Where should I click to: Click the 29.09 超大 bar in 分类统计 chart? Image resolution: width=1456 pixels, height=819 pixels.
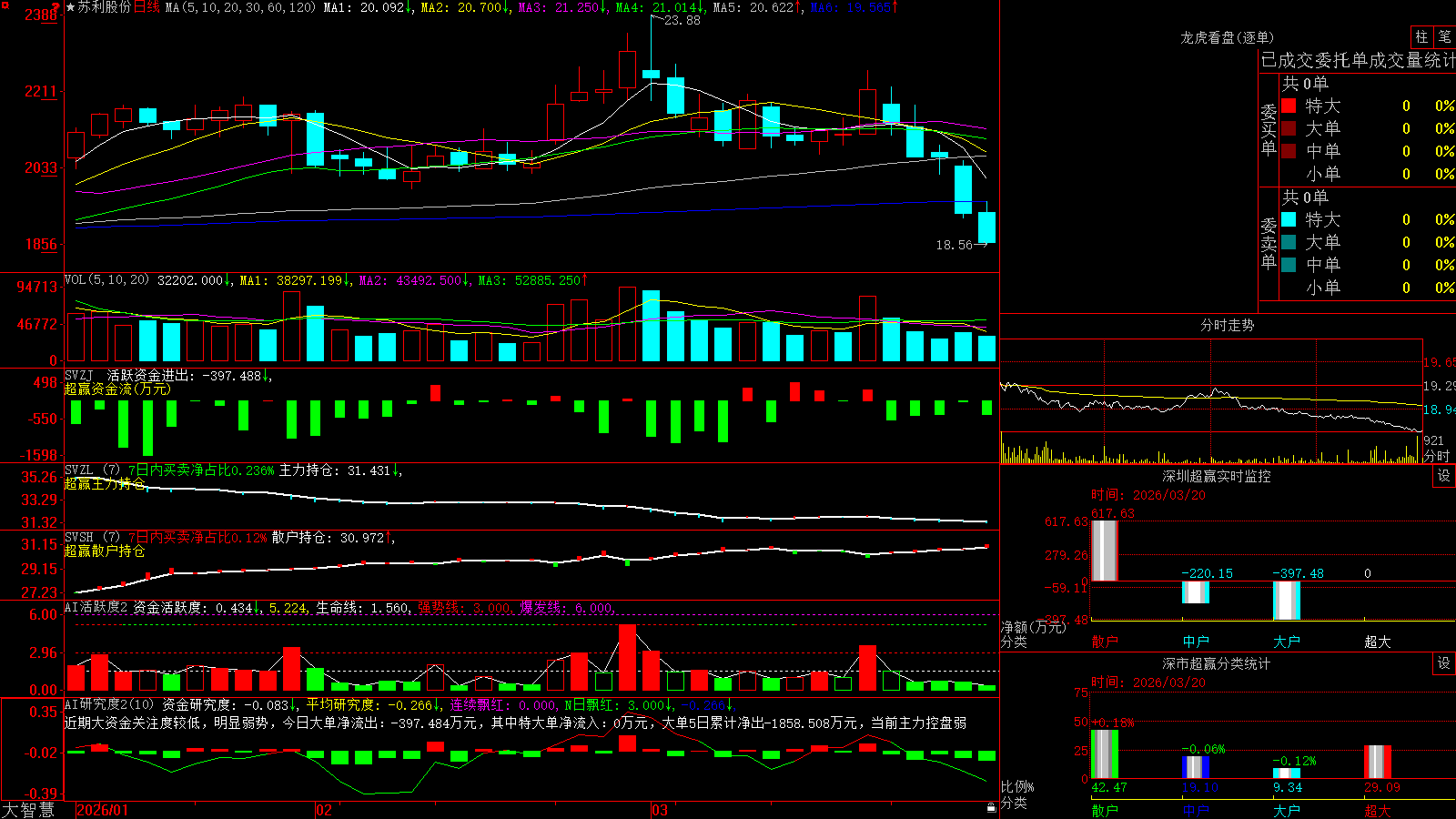[1378, 763]
